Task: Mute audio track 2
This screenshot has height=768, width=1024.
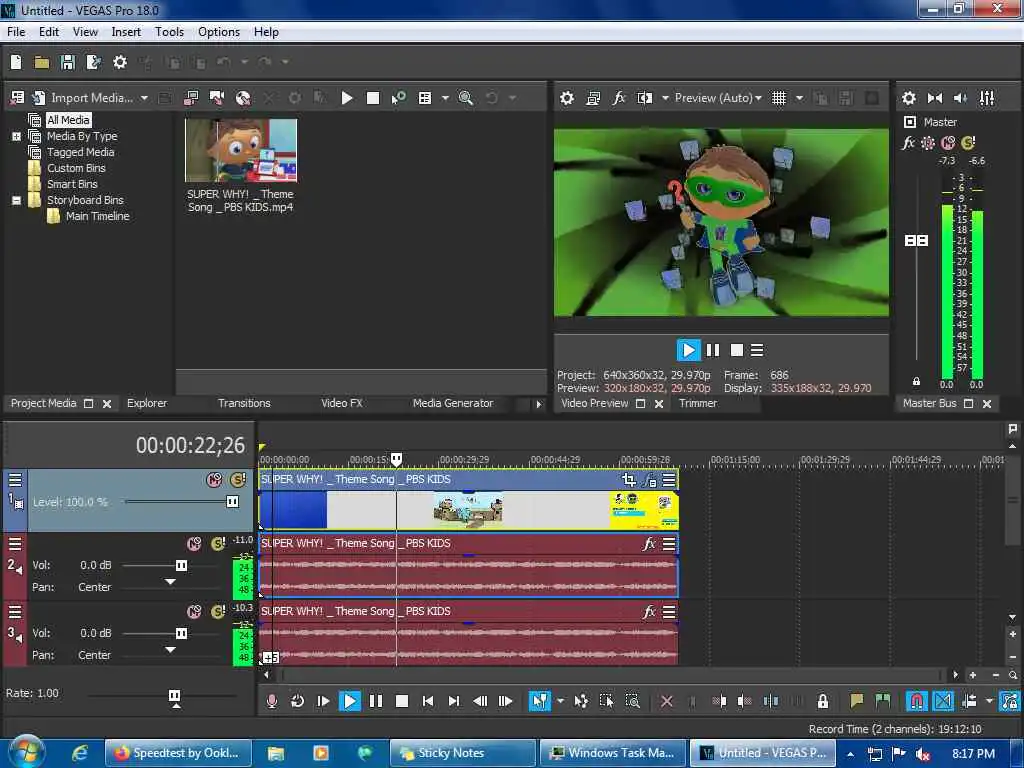Action: tap(195, 544)
